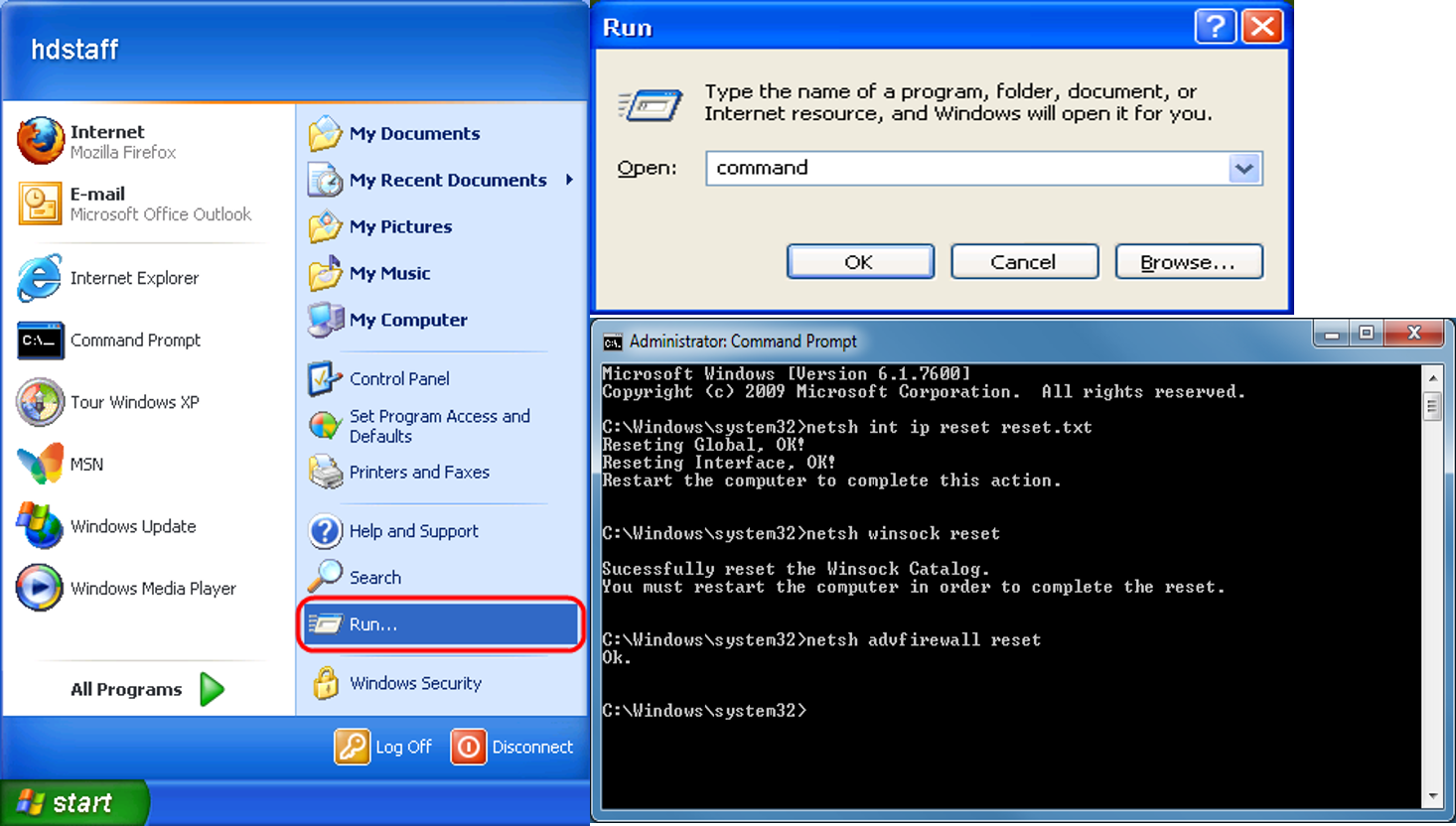Open Internet Explorer
1456x826 pixels.
point(134,278)
